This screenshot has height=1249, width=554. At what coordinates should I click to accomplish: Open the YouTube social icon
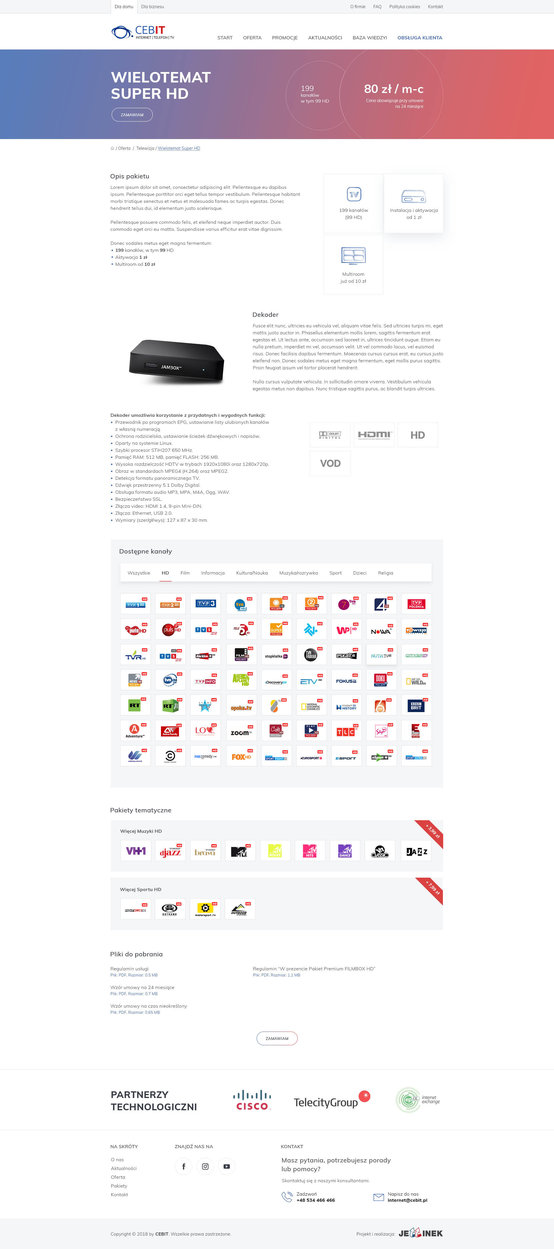(226, 1166)
